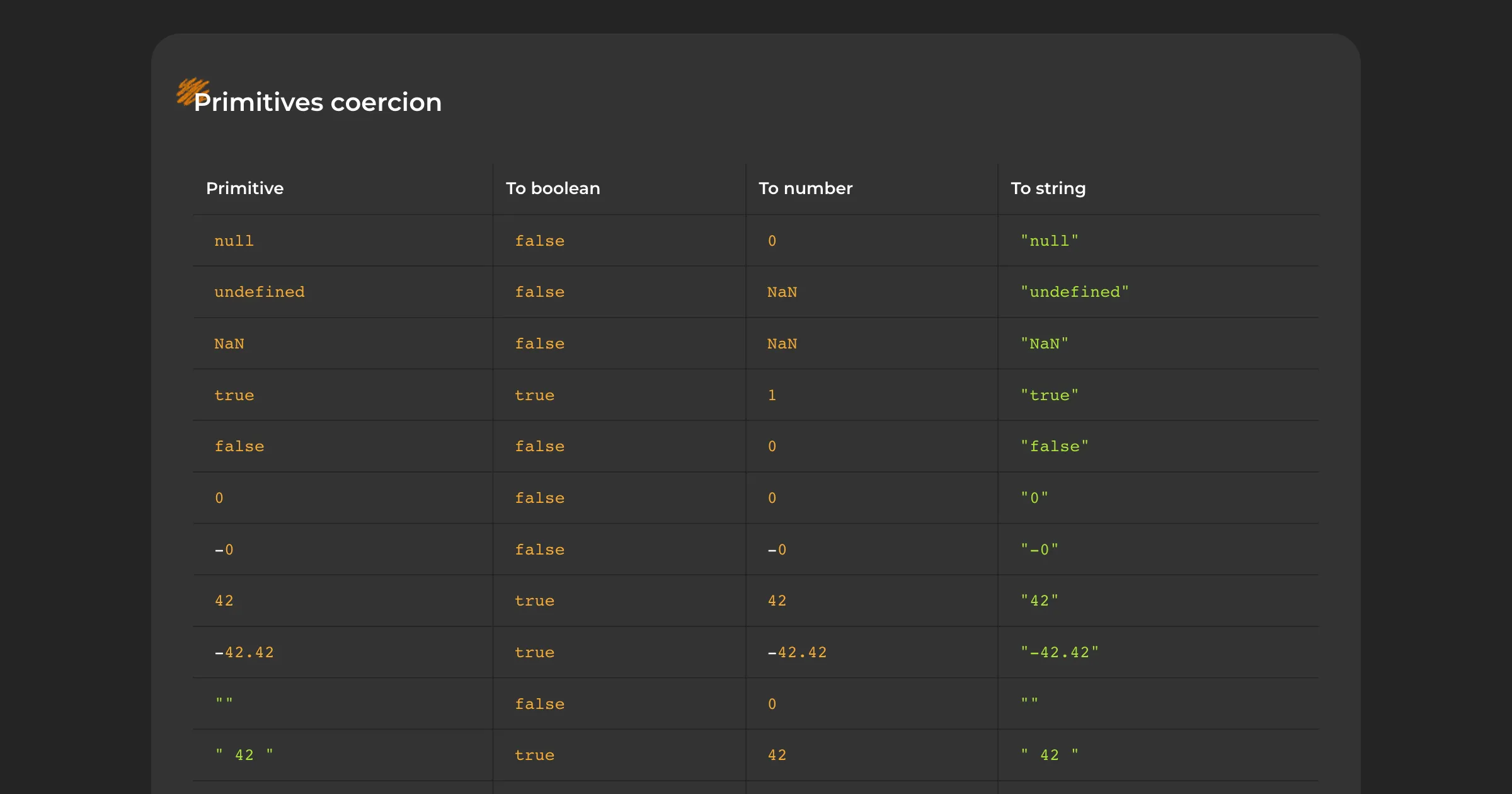The image size is (1512, 794).
Task: Click the "To number" column header
Action: [x=805, y=188]
